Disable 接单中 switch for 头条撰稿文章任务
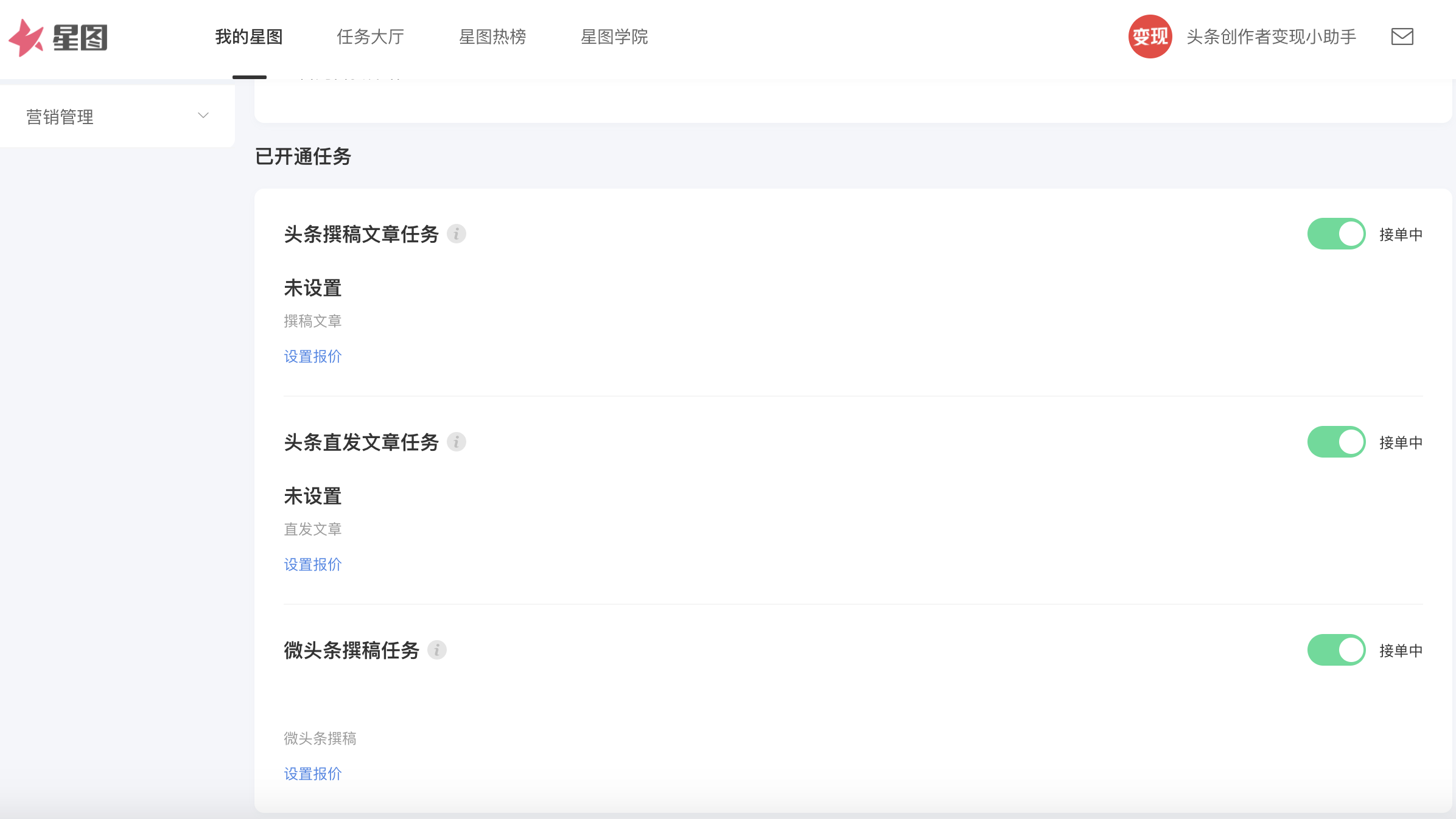 1336,233
